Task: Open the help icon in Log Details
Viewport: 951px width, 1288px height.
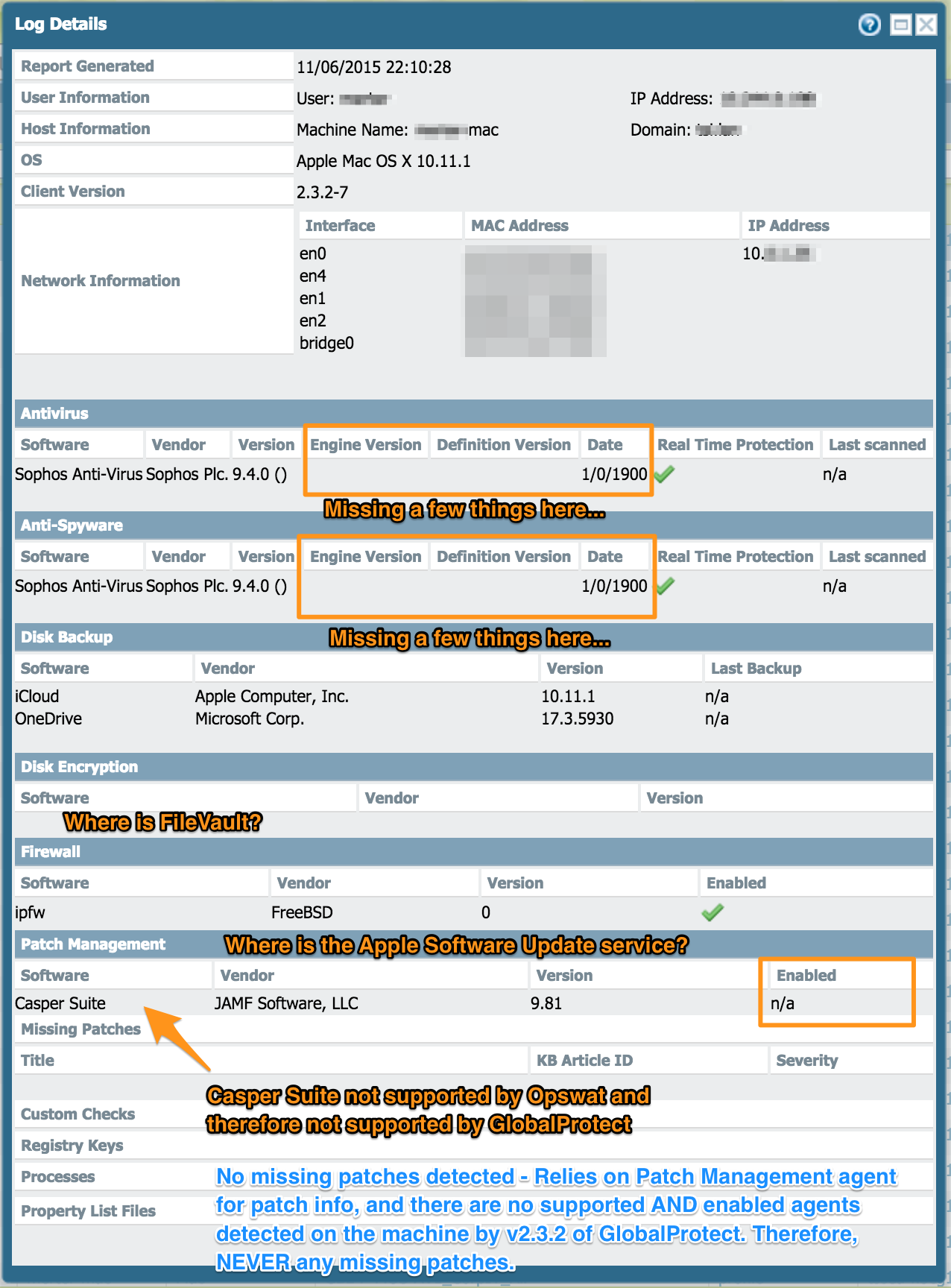Action: click(869, 25)
